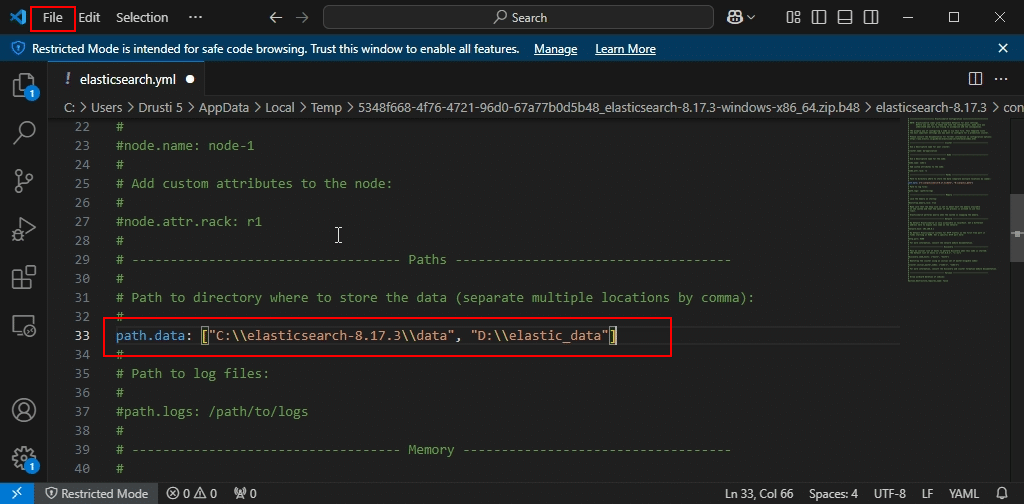The height and width of the screenshot is (504, 1024).
Task: Open the Extensions view
Action: point(23,277)
